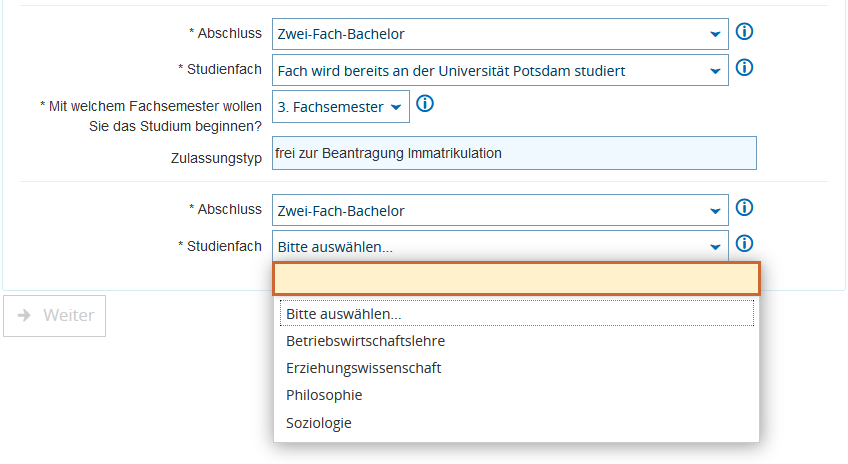Select 'Betriebswirtschaftslehre' from the list

[365, 341]
